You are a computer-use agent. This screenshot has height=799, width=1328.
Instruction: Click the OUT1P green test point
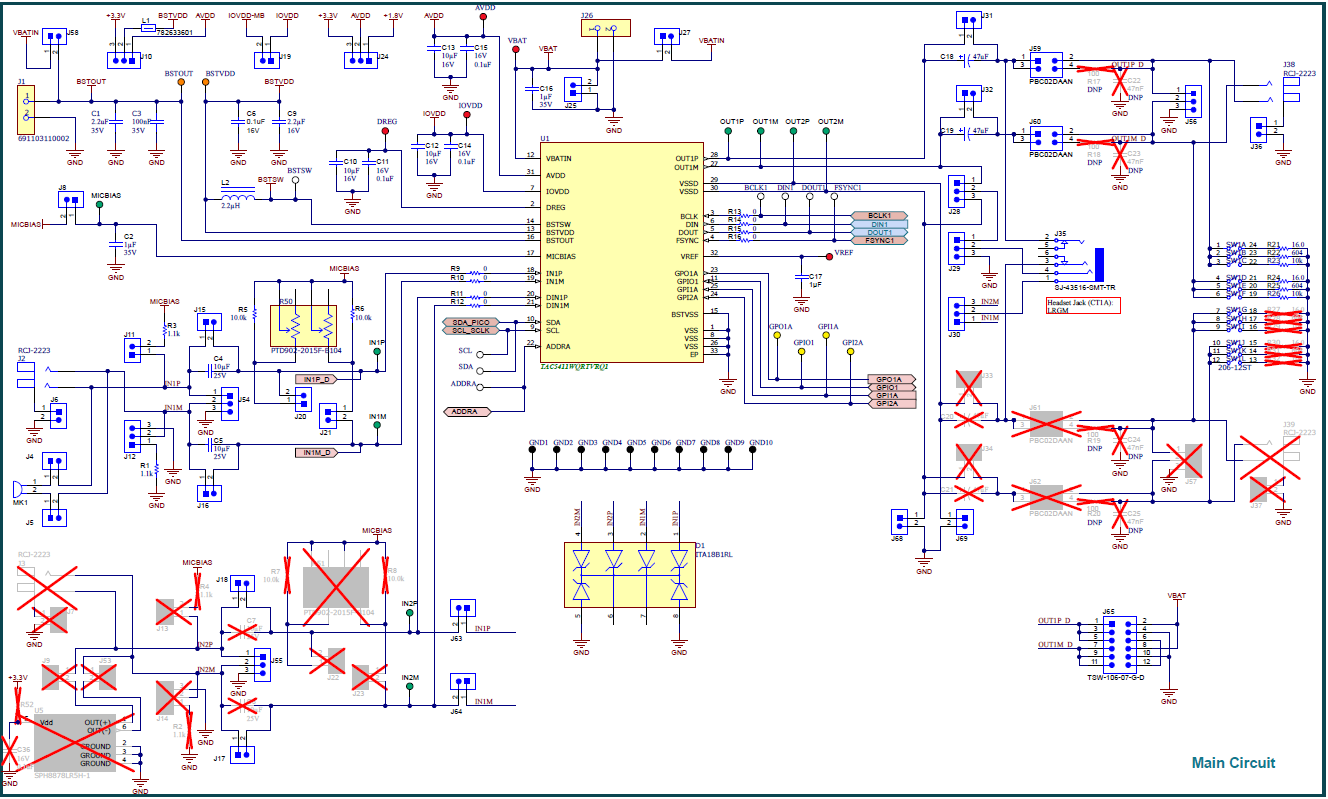[x=730, y=131]
